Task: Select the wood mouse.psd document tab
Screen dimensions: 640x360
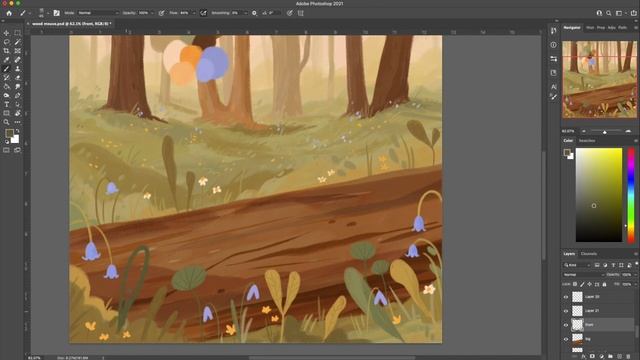Action: [x=71, y=24]
